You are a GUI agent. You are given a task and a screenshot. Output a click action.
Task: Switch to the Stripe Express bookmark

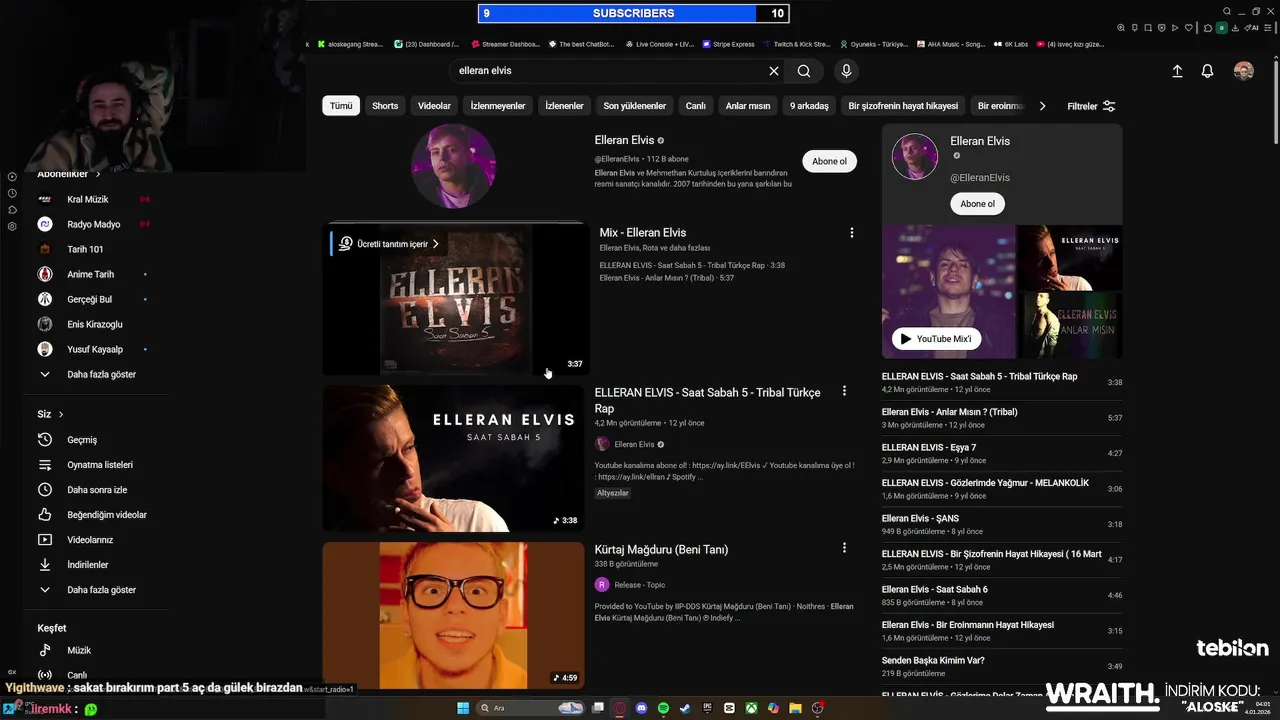point(728,44)
